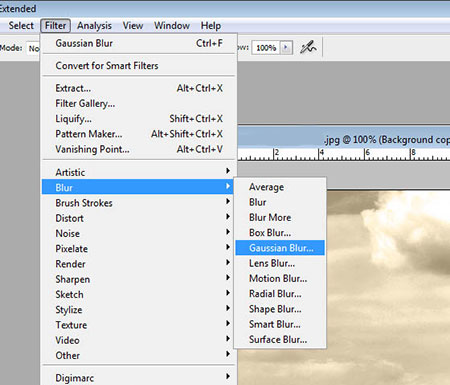Reapply last Gaussian Blur filter (Ctrl+F)
Viewport: 450px width, 385px height.
pyautogui.click(x=139, y=43)
